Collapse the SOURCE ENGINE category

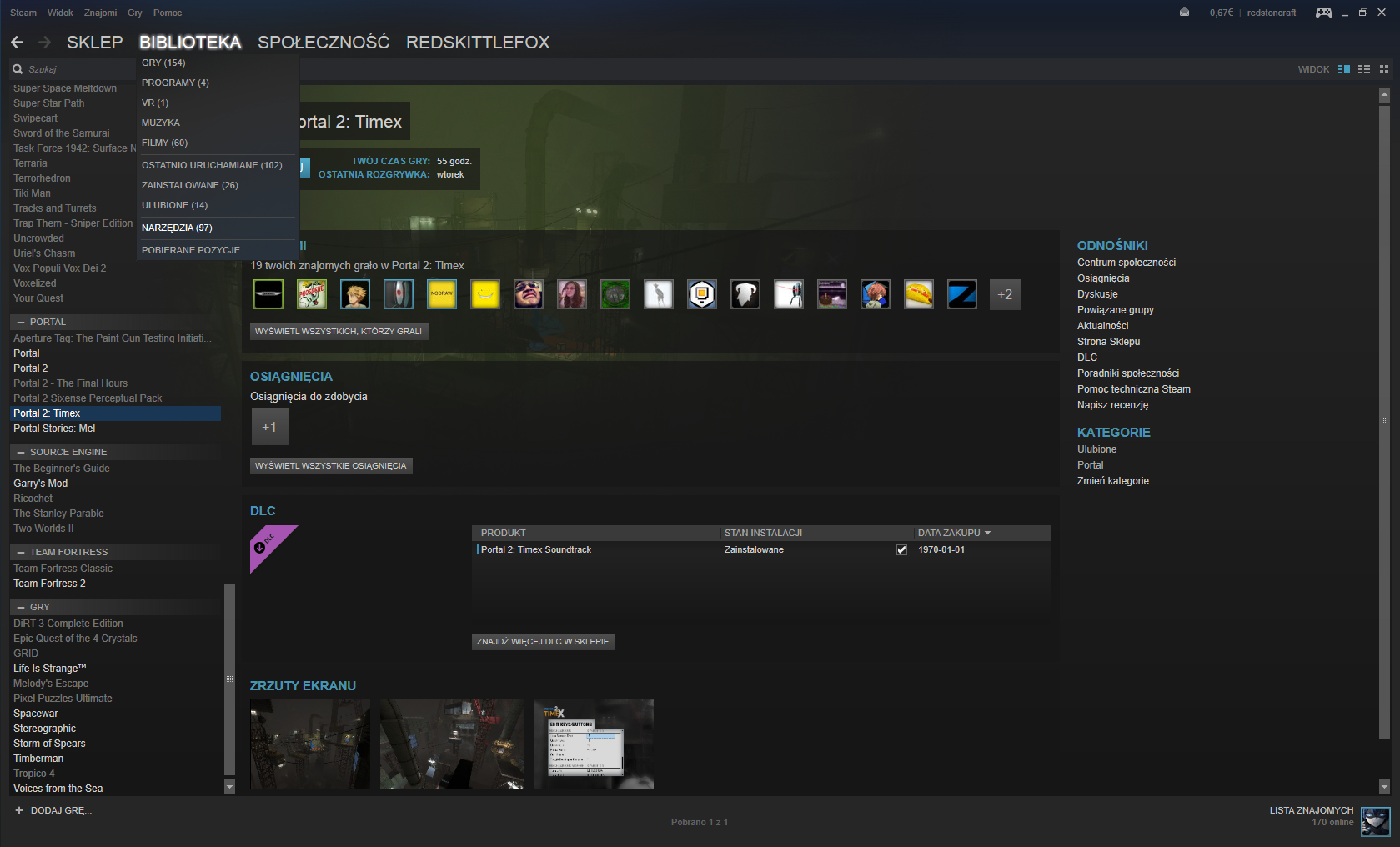(x=21, y=452)
